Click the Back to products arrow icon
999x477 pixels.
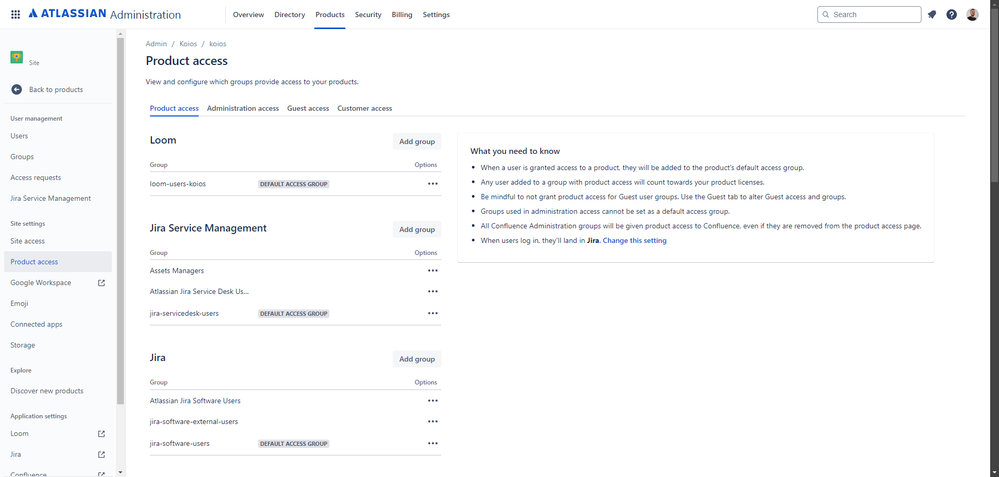[x=17, y=90]
